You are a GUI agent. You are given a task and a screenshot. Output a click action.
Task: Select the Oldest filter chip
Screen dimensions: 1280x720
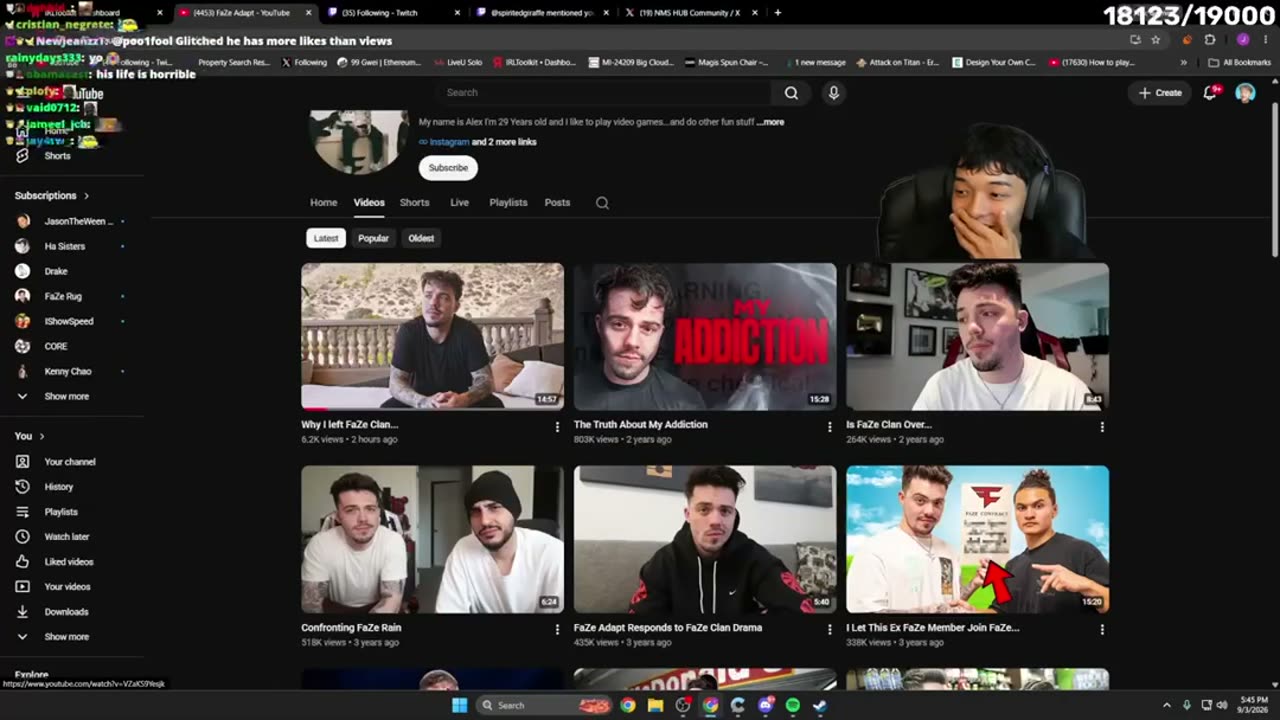[x=421, y=238]
